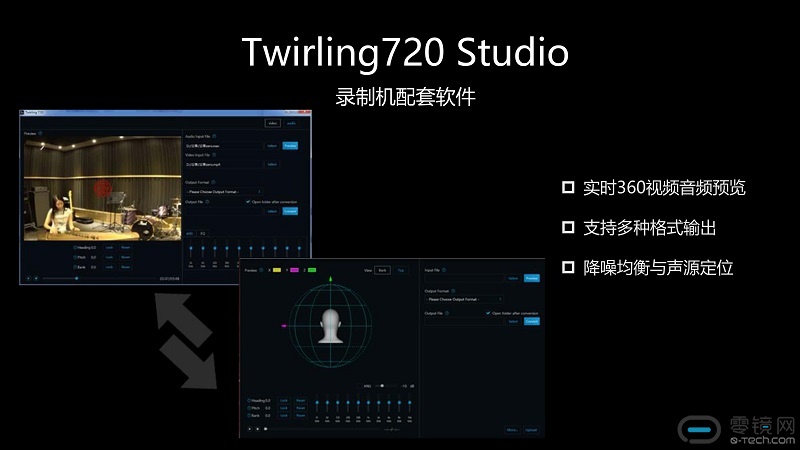
Task: Click Lock for Pitch in the audio window
Action: (x=284, y=408)
